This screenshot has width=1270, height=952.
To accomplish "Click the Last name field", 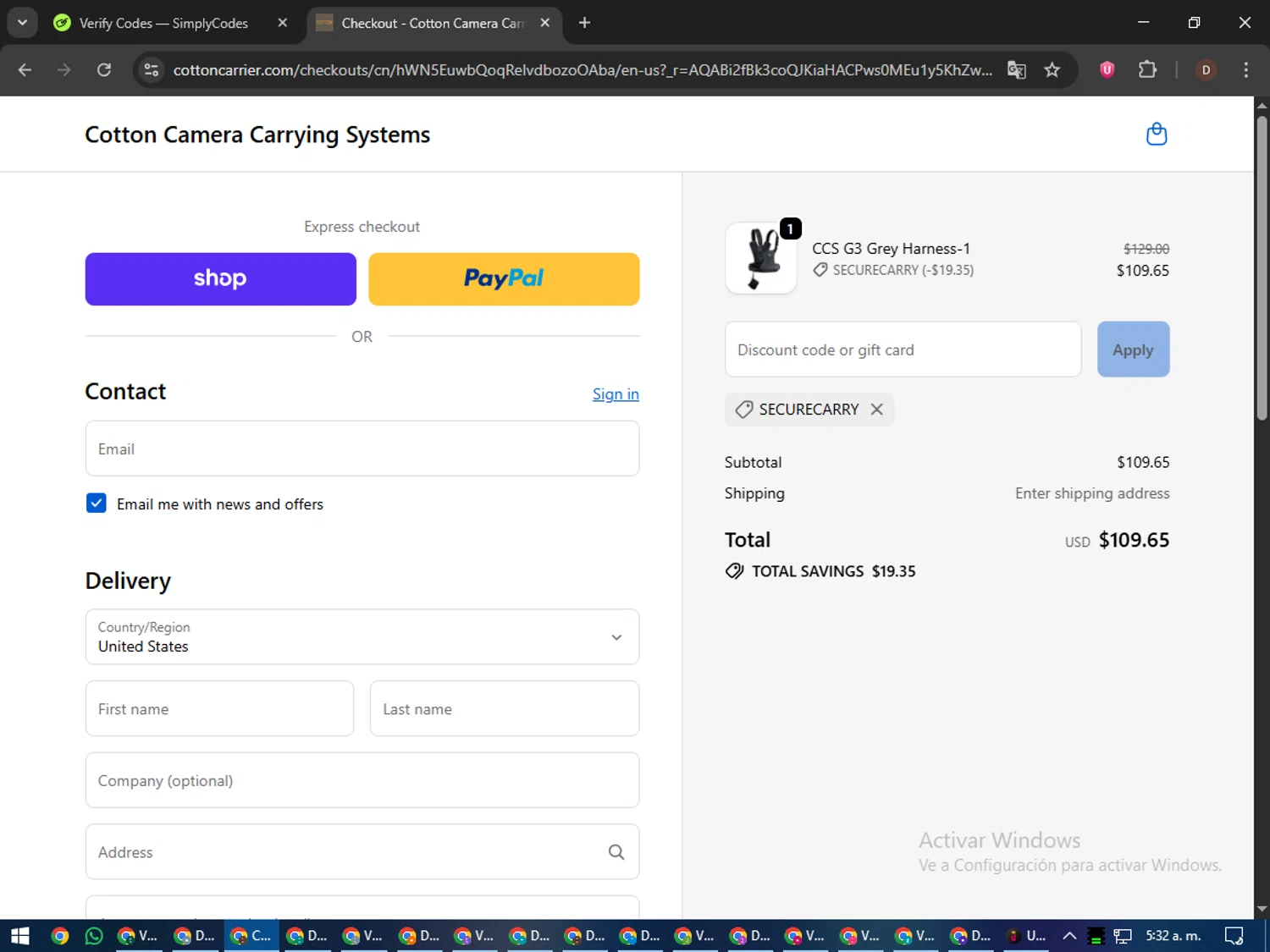I will pyautogui.click(x=505, y=708).
